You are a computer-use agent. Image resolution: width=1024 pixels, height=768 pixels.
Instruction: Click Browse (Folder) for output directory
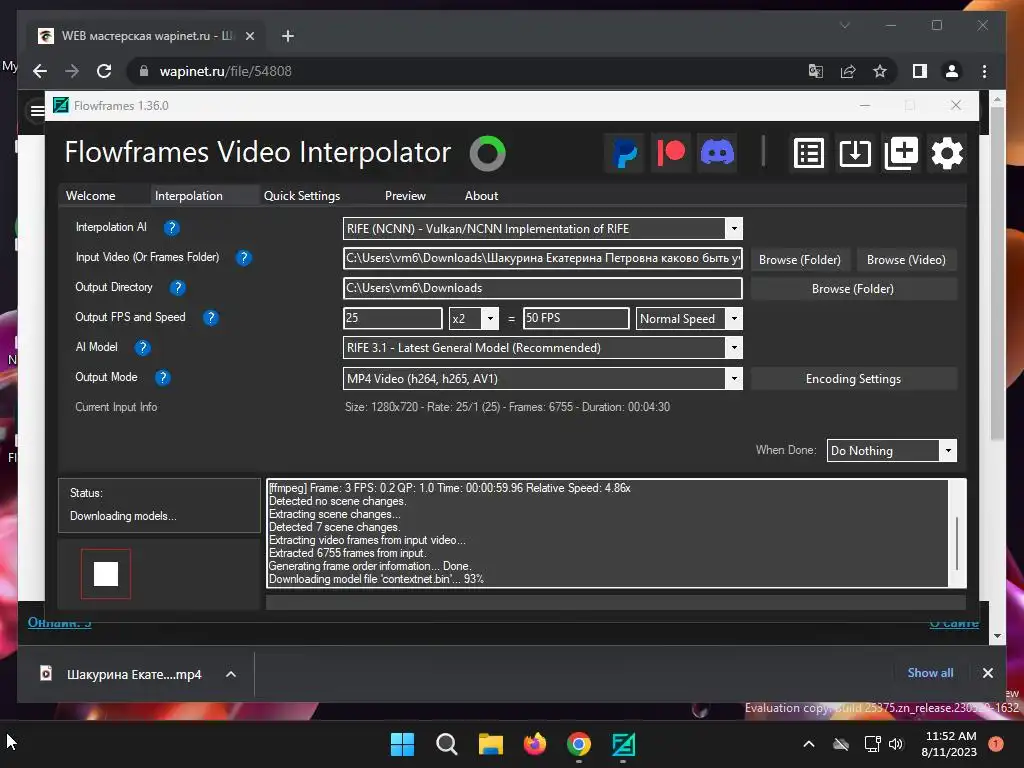[x=853, y=289]
